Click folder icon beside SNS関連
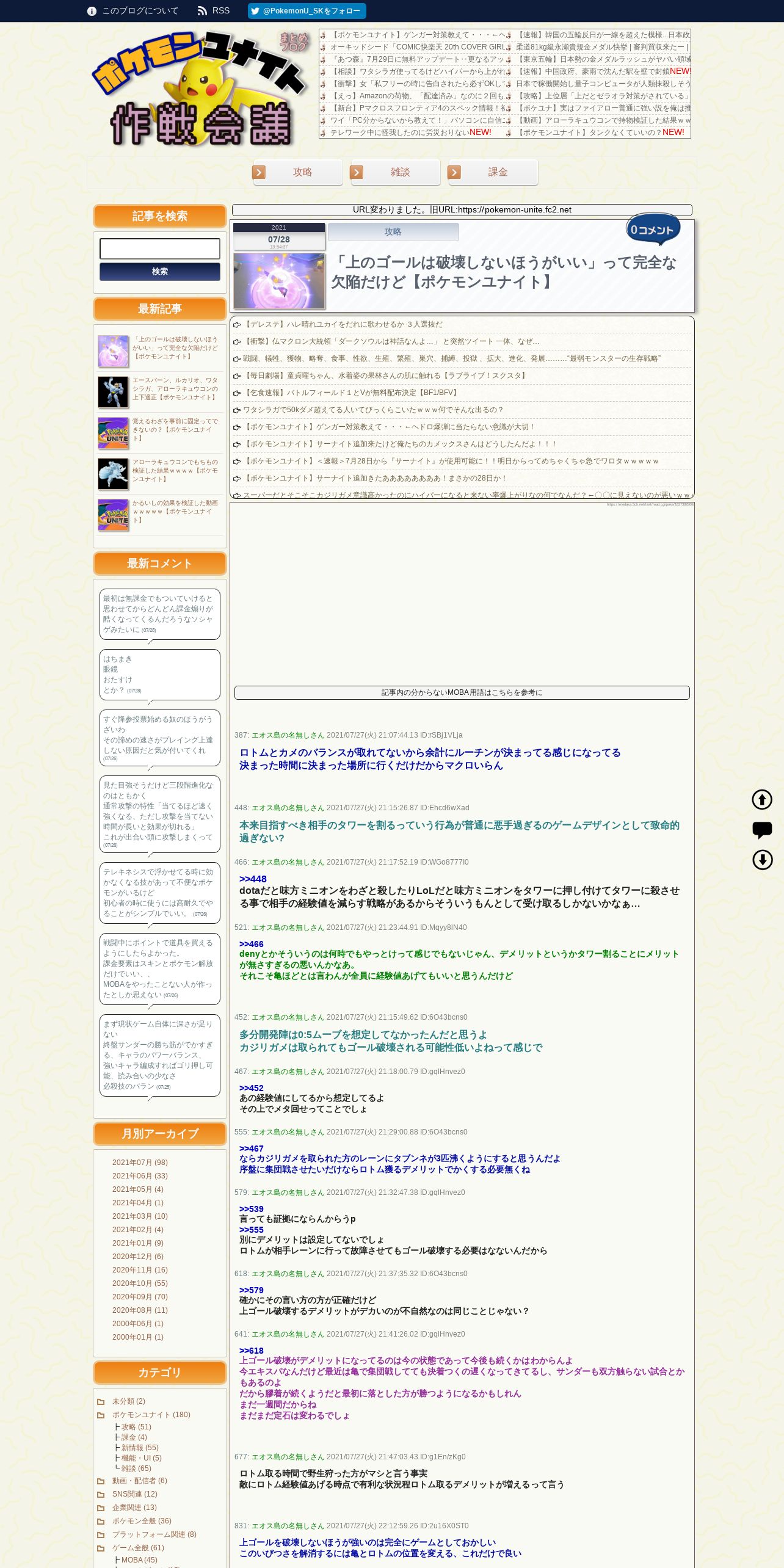 [x=101, y=1494]
